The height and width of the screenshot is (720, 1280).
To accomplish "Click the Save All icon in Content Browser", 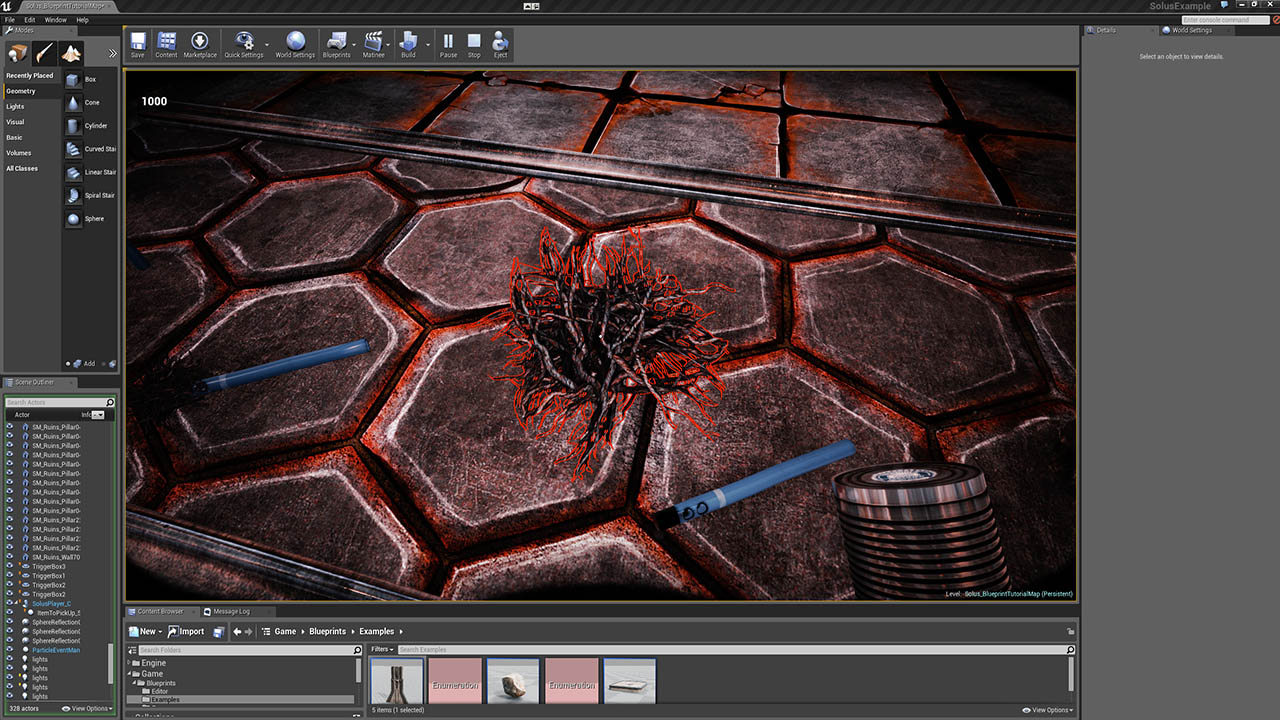I will [218, 632].
